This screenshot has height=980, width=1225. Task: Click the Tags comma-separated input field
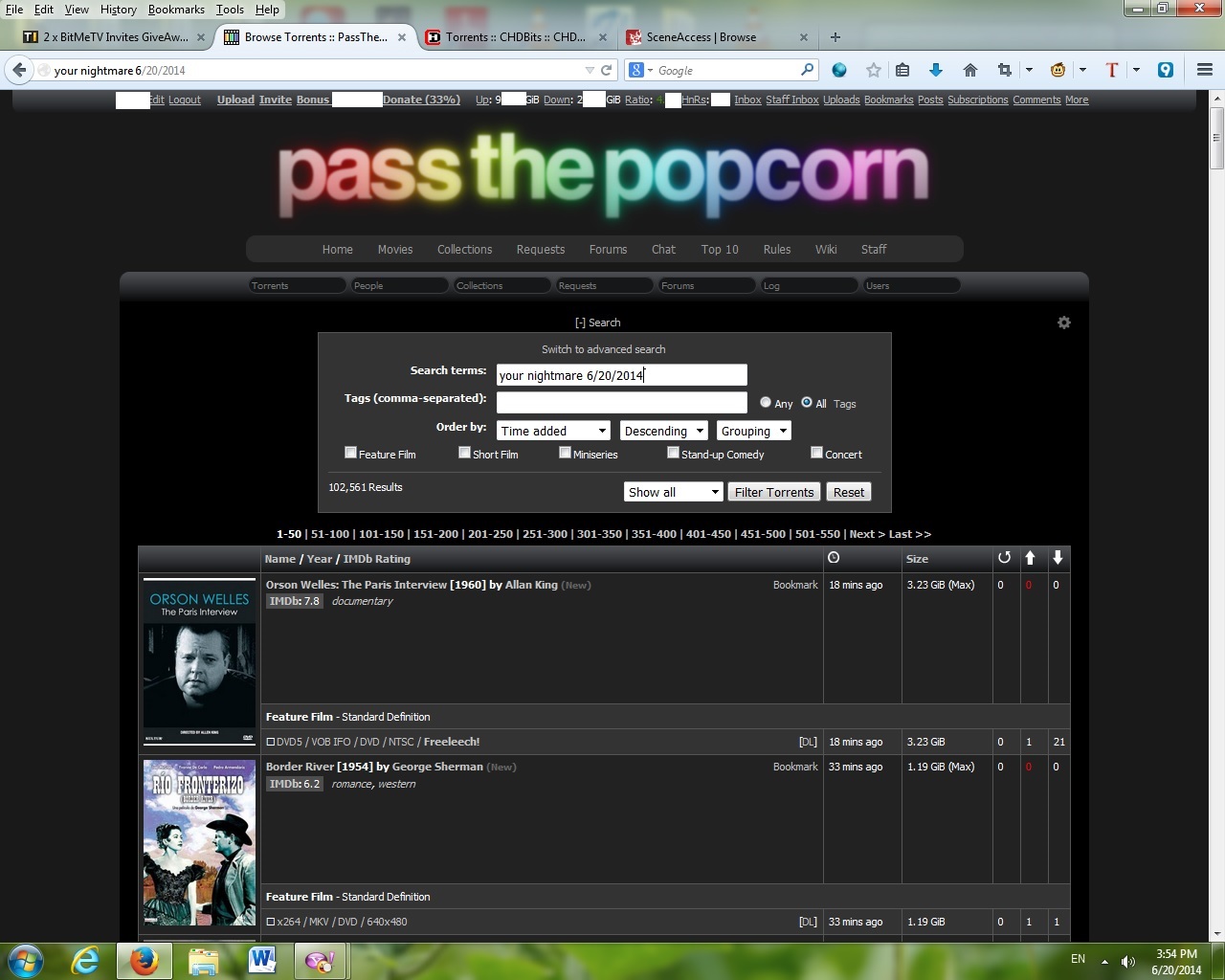pyautogui.click(x=621, y=402)
